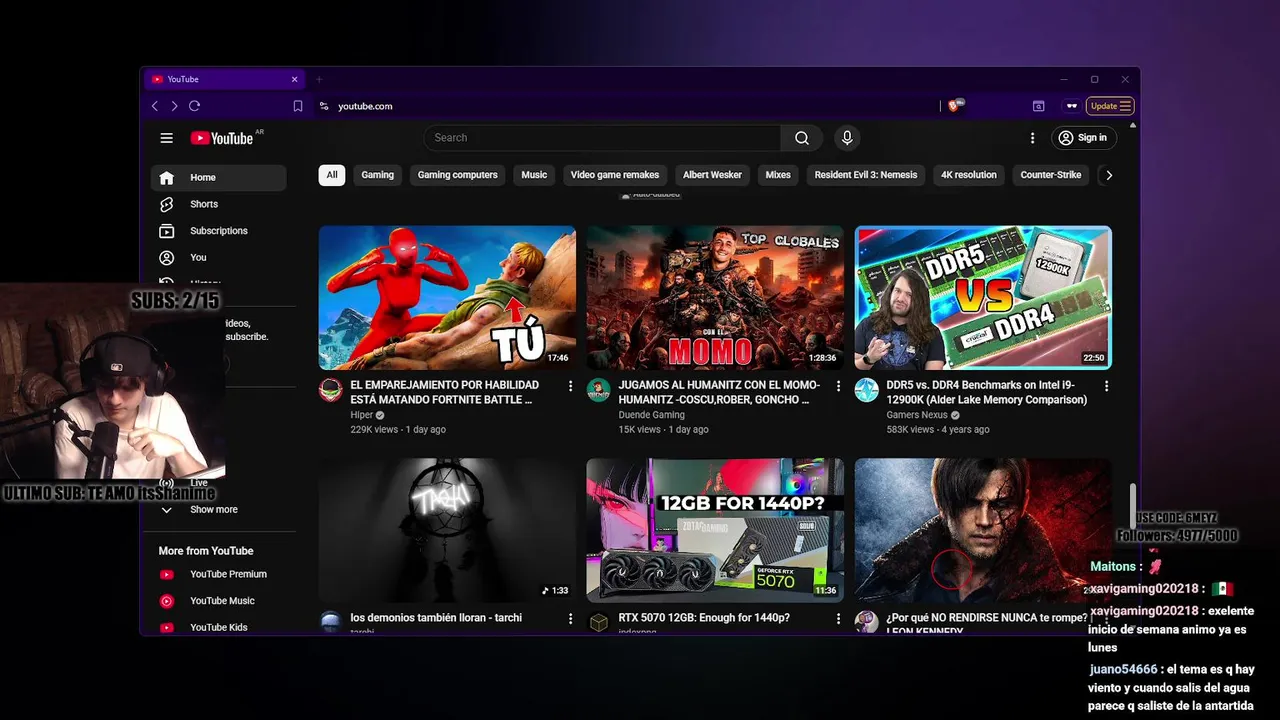Open the toolbar icon left of the Update button
Screen dimensions: 1280x720
pos(1072,106)
